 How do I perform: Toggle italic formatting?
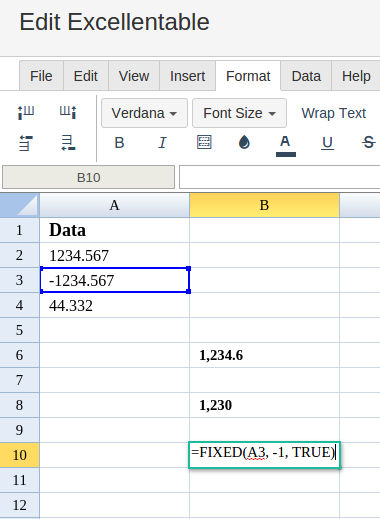(x=162, y=143)
